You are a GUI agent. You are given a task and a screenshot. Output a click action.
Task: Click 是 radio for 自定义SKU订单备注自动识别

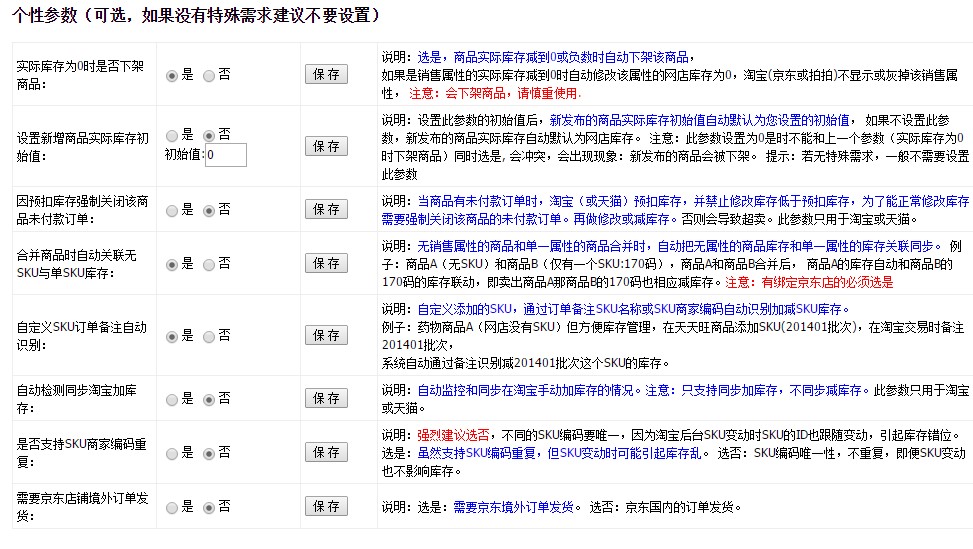[172, 337]
